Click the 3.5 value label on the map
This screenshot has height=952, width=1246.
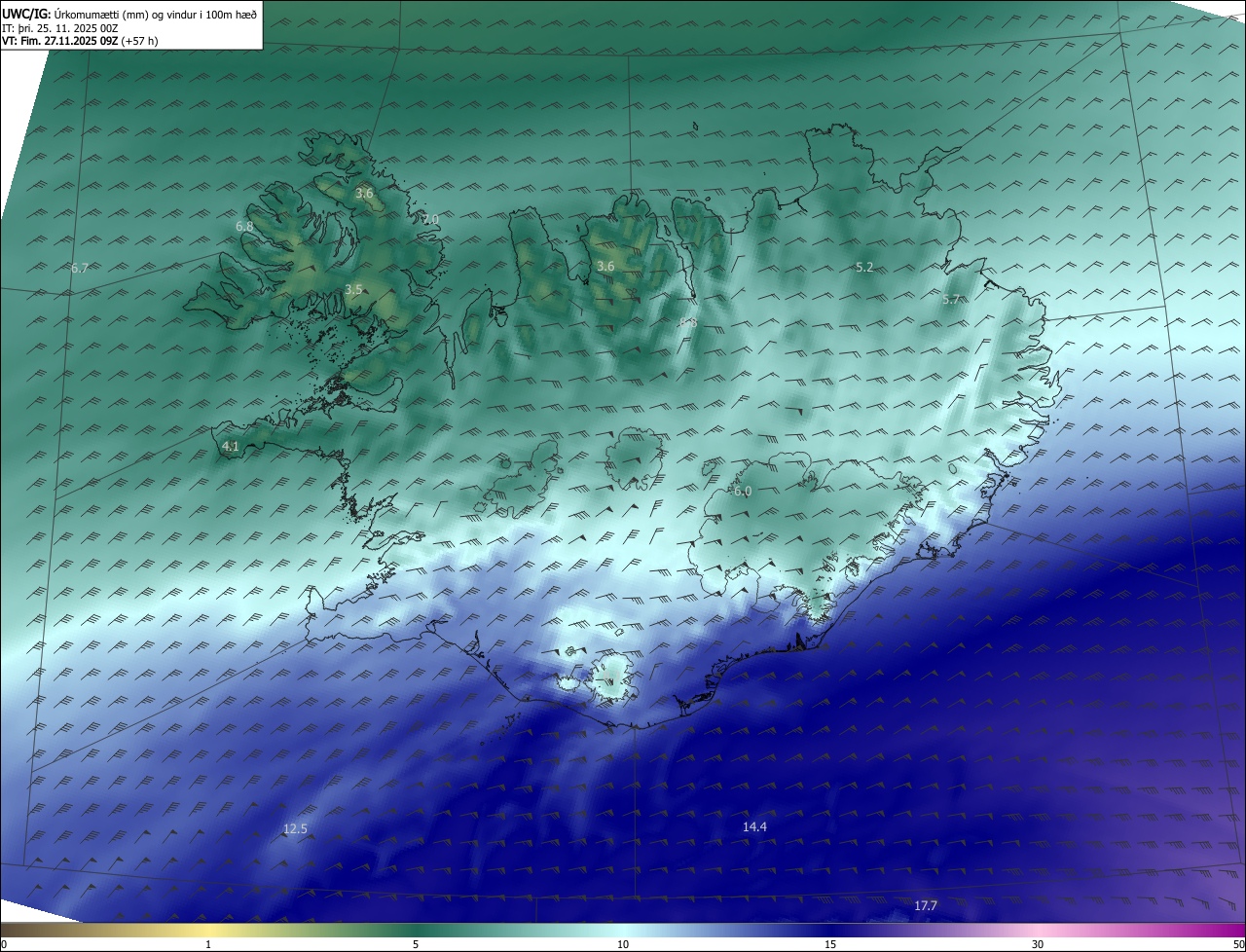(x=353, y=289)
